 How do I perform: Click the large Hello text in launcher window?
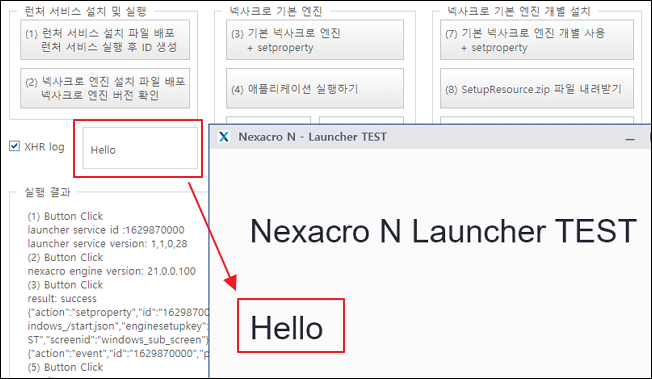[x=286, y=327]
